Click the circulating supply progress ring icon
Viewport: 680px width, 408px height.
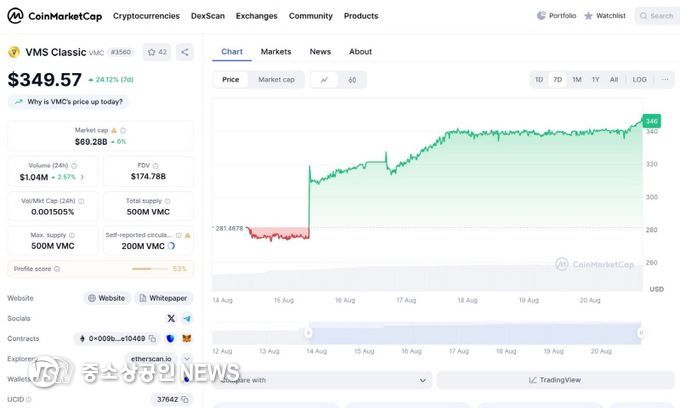(171, 246)
